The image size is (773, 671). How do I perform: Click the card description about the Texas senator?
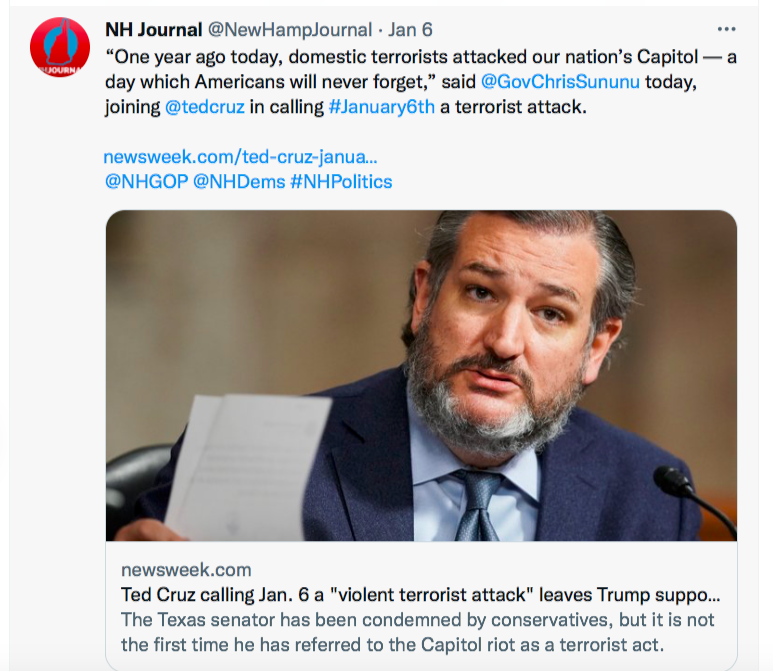coord(420,631)
